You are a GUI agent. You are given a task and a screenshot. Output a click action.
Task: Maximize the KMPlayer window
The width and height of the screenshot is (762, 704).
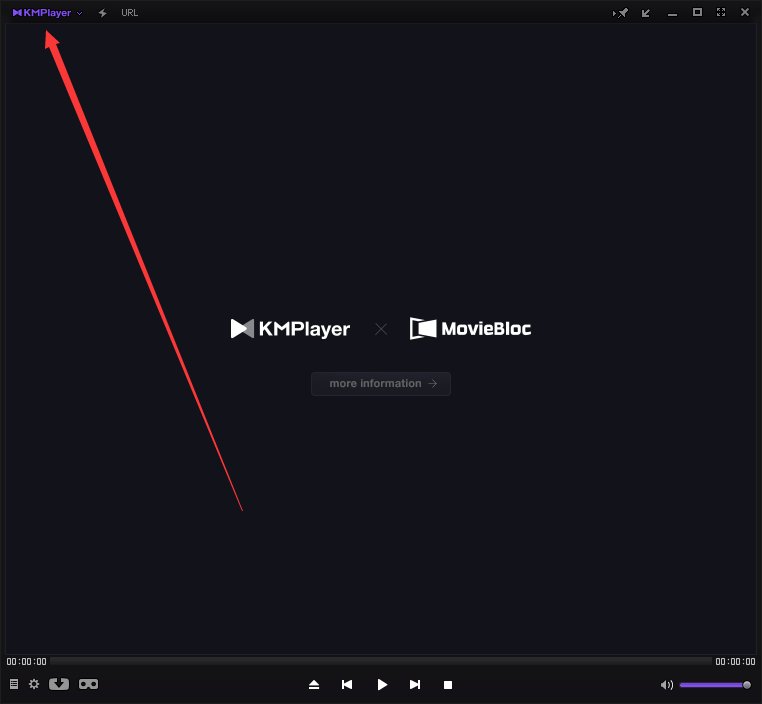pyautogui.click(x=697, y=13)
